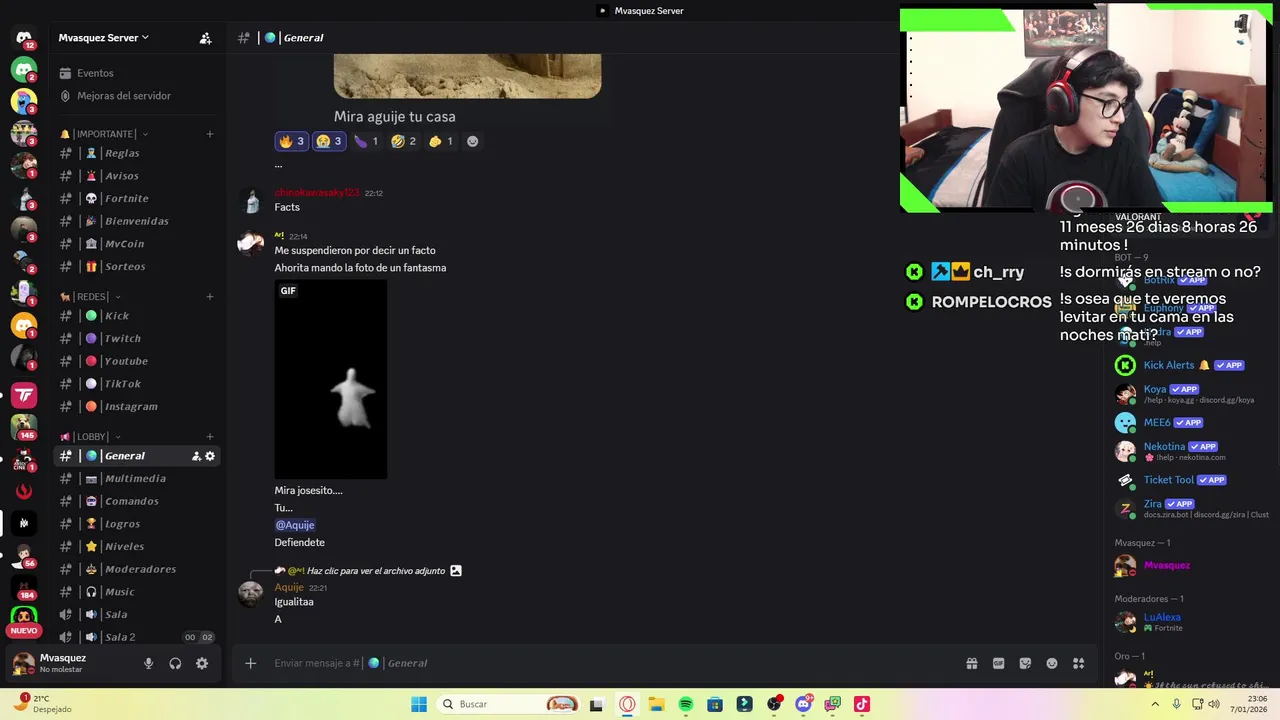Join Sala voice channel
Image resolution: width=1280 pixels, height=720 pixels.
(137, 615)
